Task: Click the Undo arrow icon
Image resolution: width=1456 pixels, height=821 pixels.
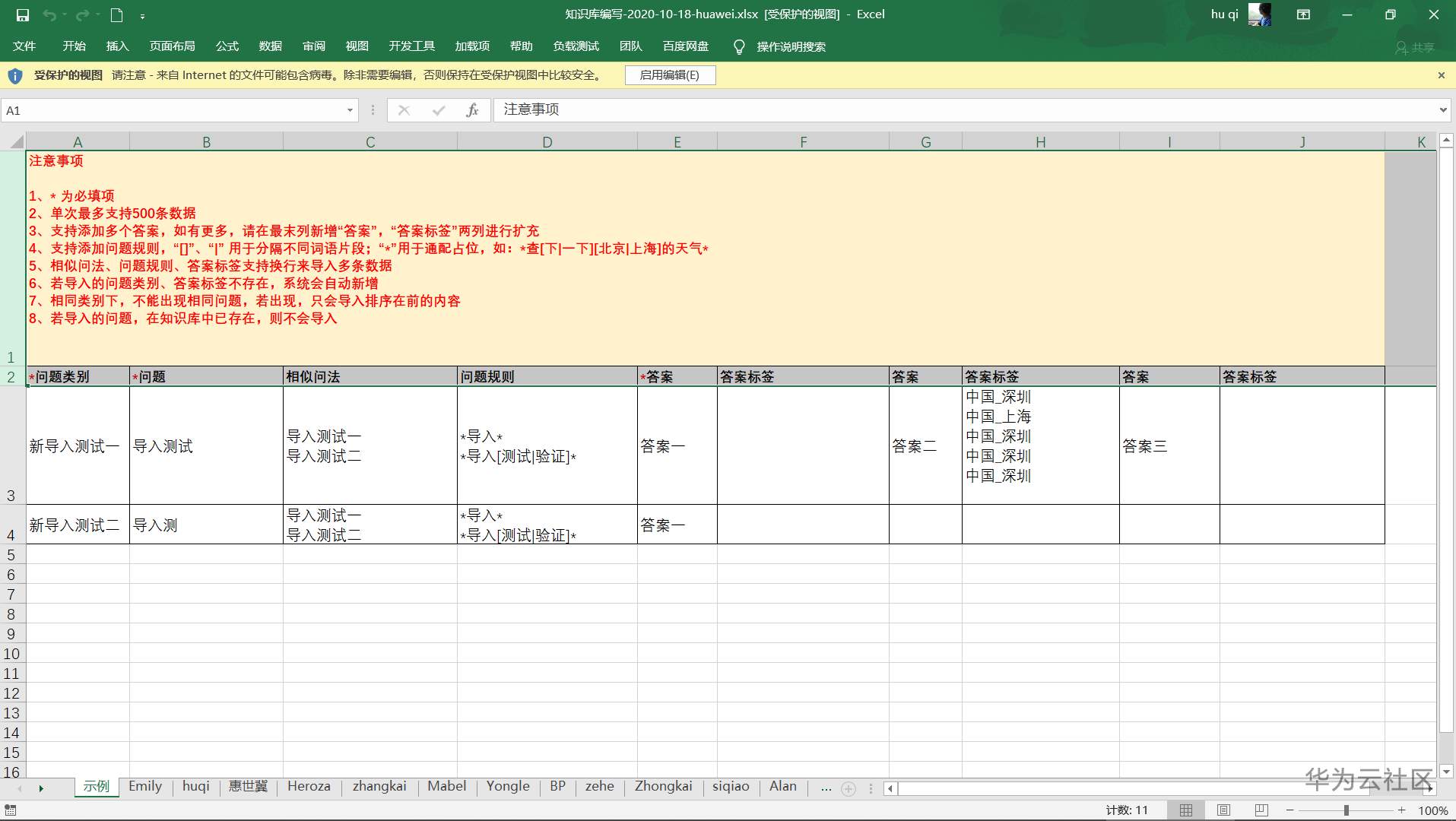Action: pyautogui.click(x=49, y=14)
